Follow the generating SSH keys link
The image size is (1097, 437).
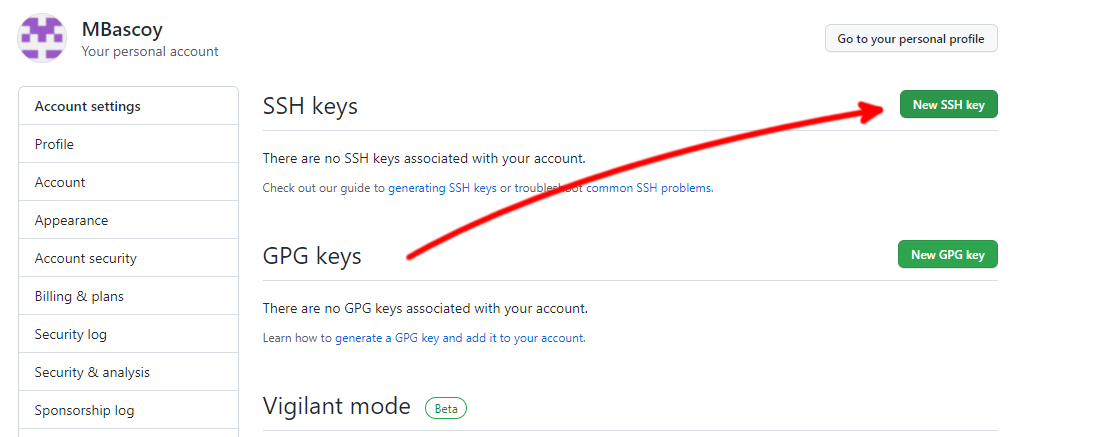(442, 188)
